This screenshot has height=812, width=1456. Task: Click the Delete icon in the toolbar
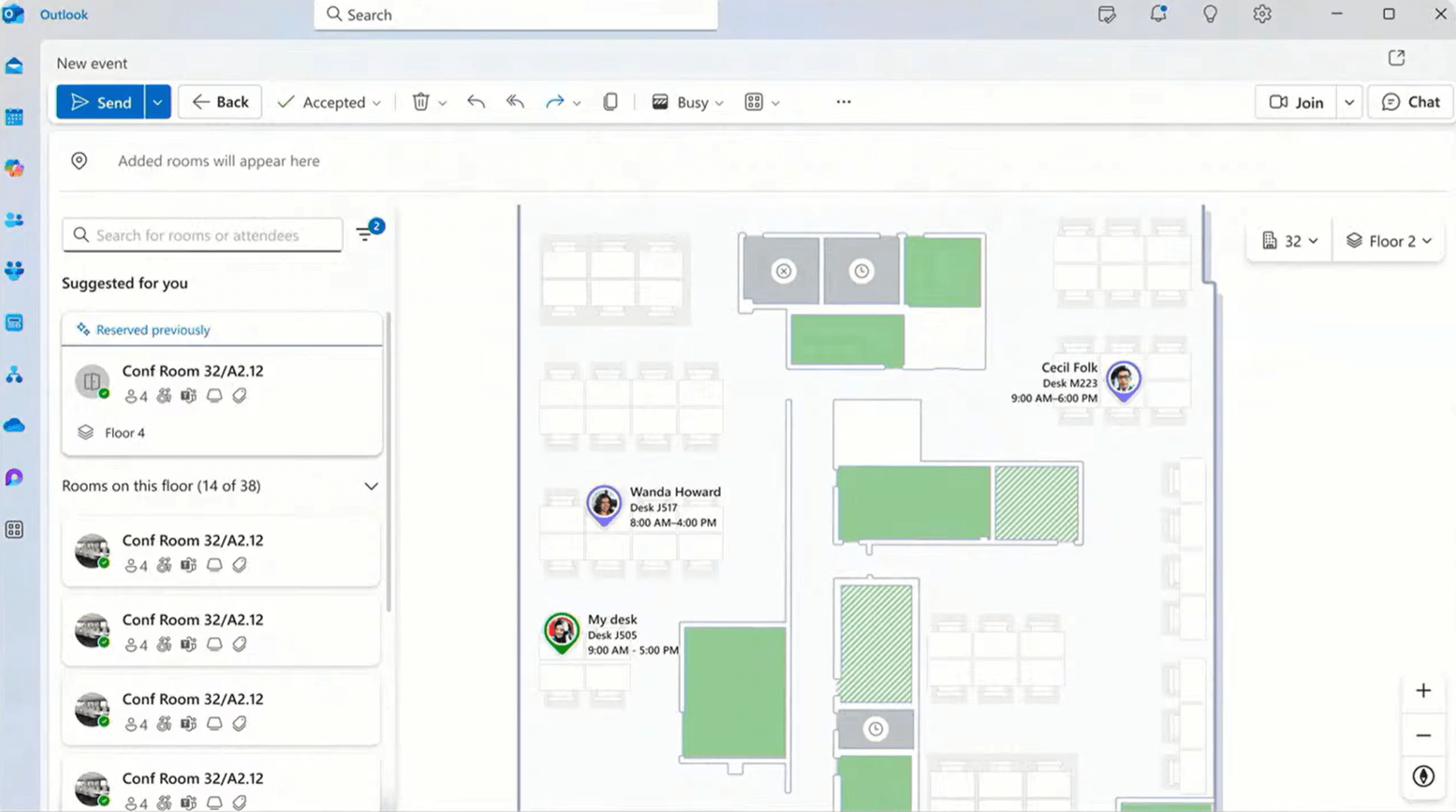coord(421,101)
